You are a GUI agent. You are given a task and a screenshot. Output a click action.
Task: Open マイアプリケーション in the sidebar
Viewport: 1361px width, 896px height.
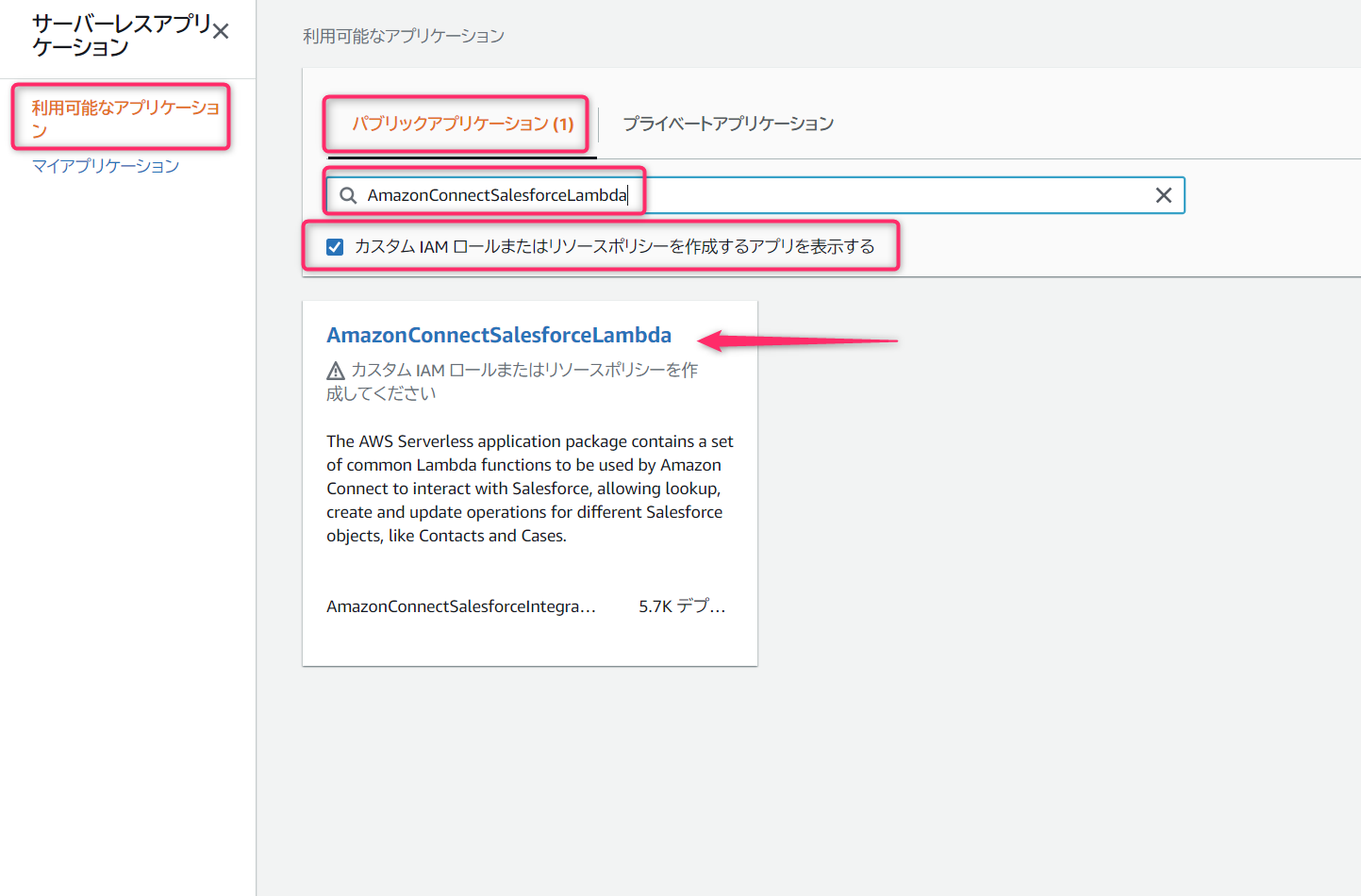point(106,166)
